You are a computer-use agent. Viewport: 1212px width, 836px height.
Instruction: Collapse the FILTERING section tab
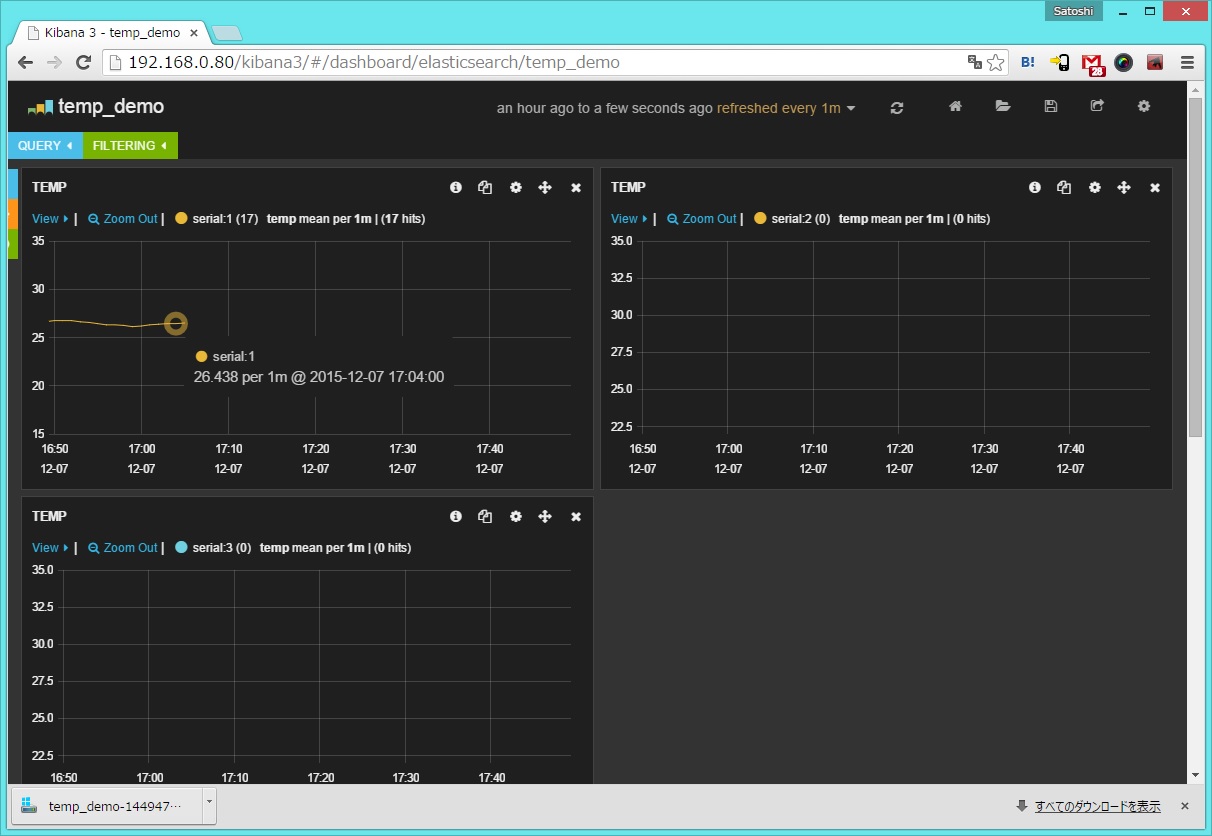(x=130, y=146)
